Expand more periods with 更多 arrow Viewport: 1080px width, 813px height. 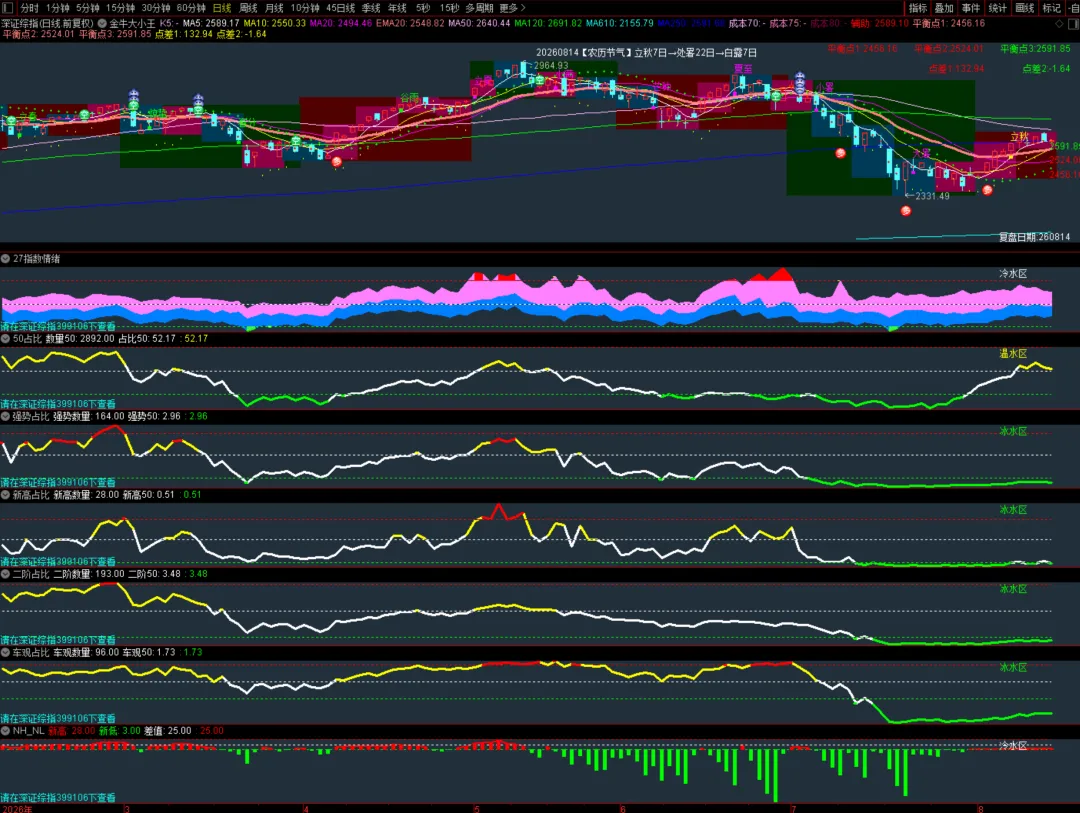coord(512,8)
